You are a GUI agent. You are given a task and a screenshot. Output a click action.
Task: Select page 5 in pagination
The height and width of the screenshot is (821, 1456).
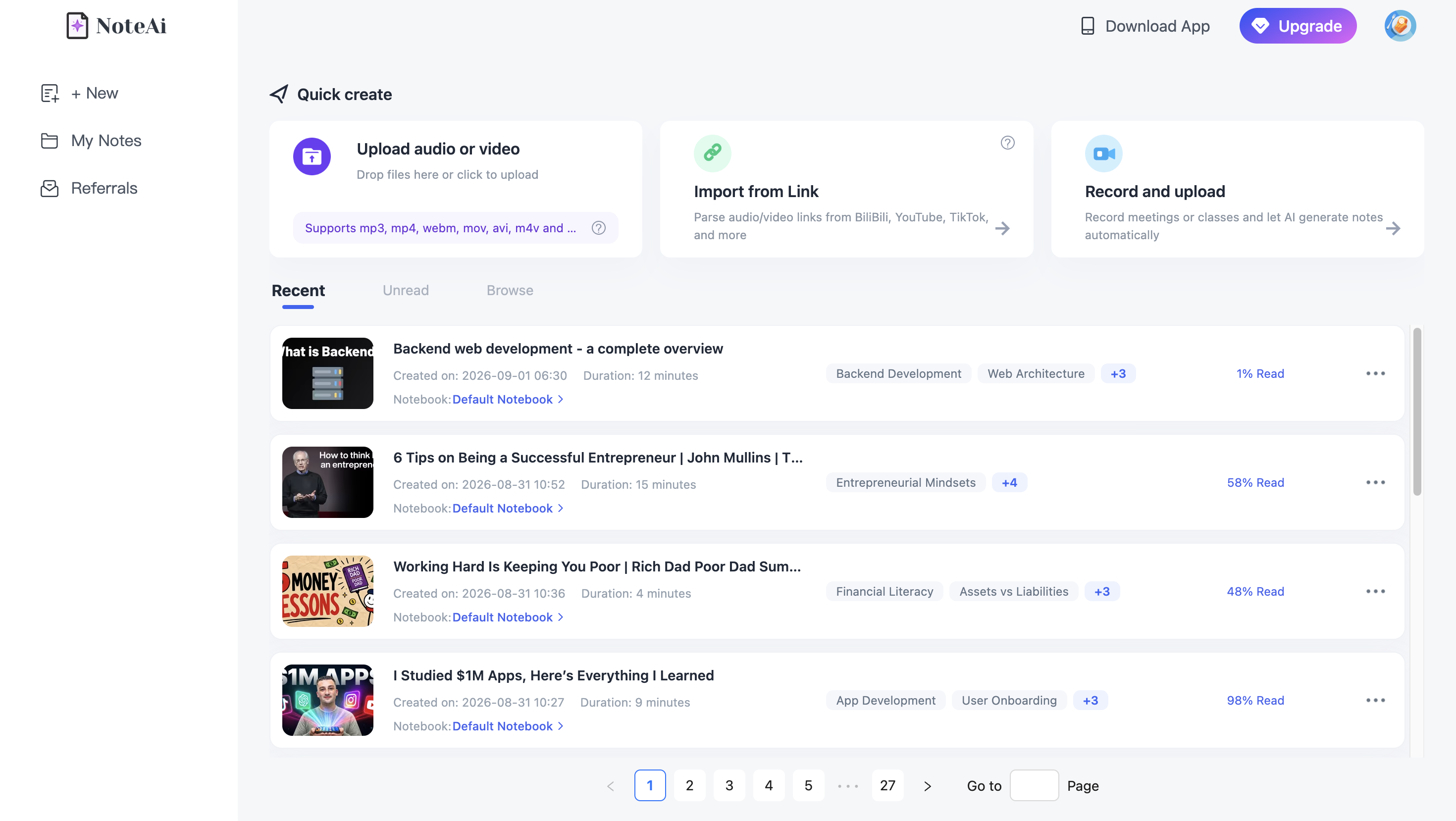click(808, 786)
